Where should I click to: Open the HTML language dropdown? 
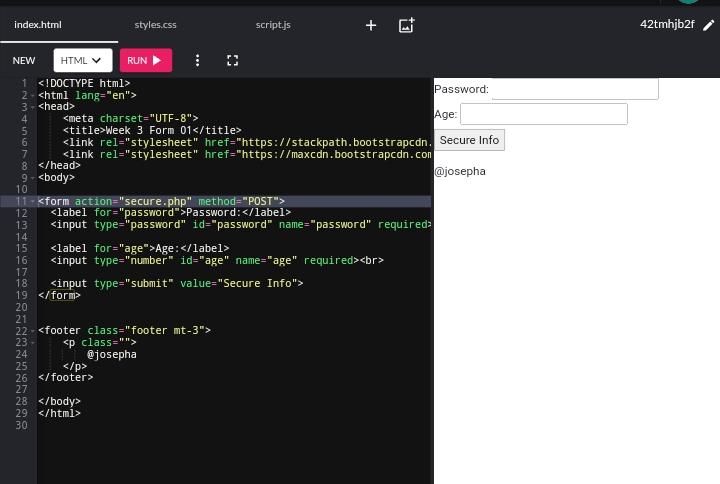83,60
